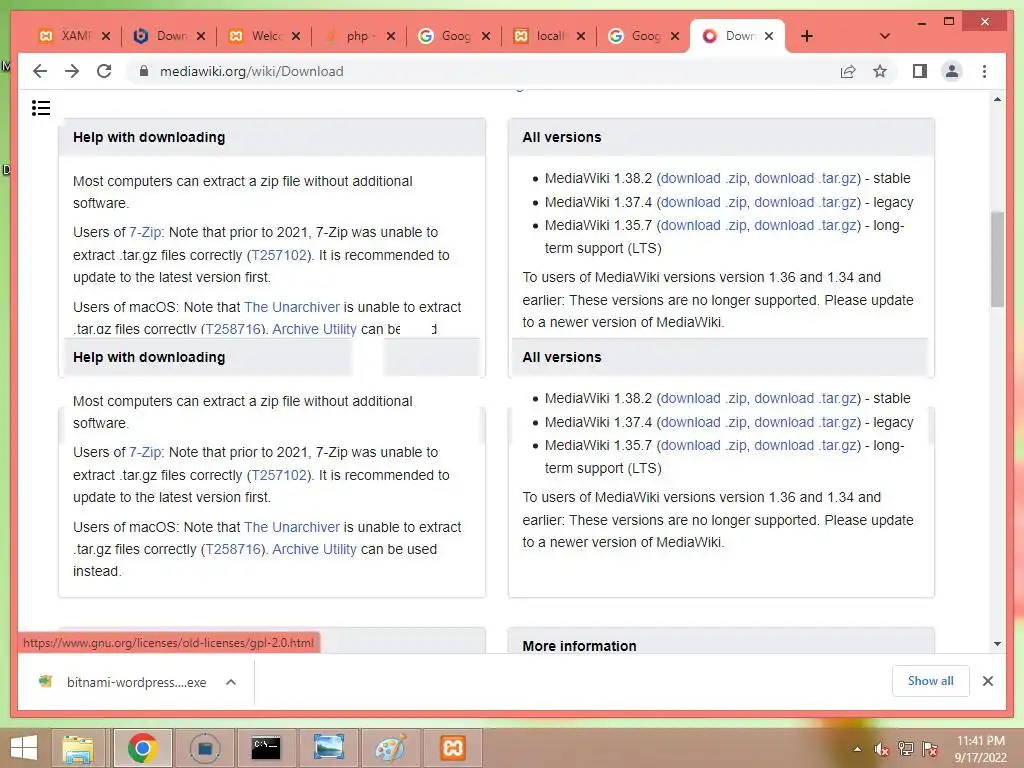Click the scrollbar up arrow
This screenshot has width=1024, height=768.
click(x=997, y=100)
